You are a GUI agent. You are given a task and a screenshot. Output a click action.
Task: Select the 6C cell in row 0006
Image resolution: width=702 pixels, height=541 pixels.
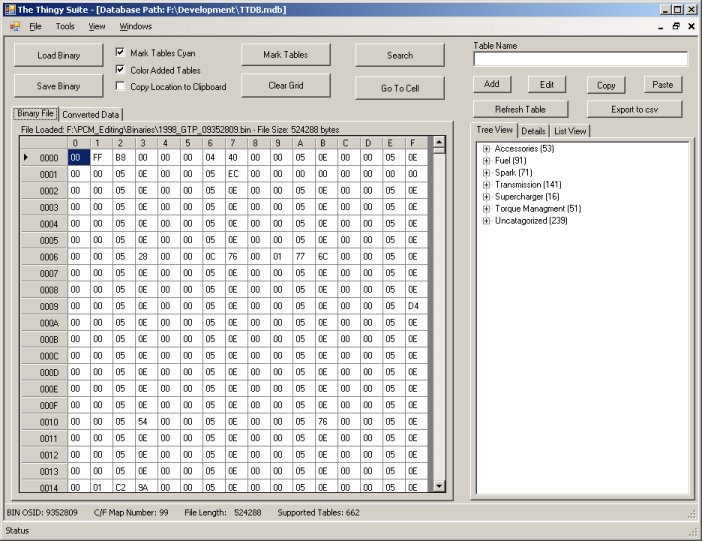pyautogui.click(x=326, y=257)
